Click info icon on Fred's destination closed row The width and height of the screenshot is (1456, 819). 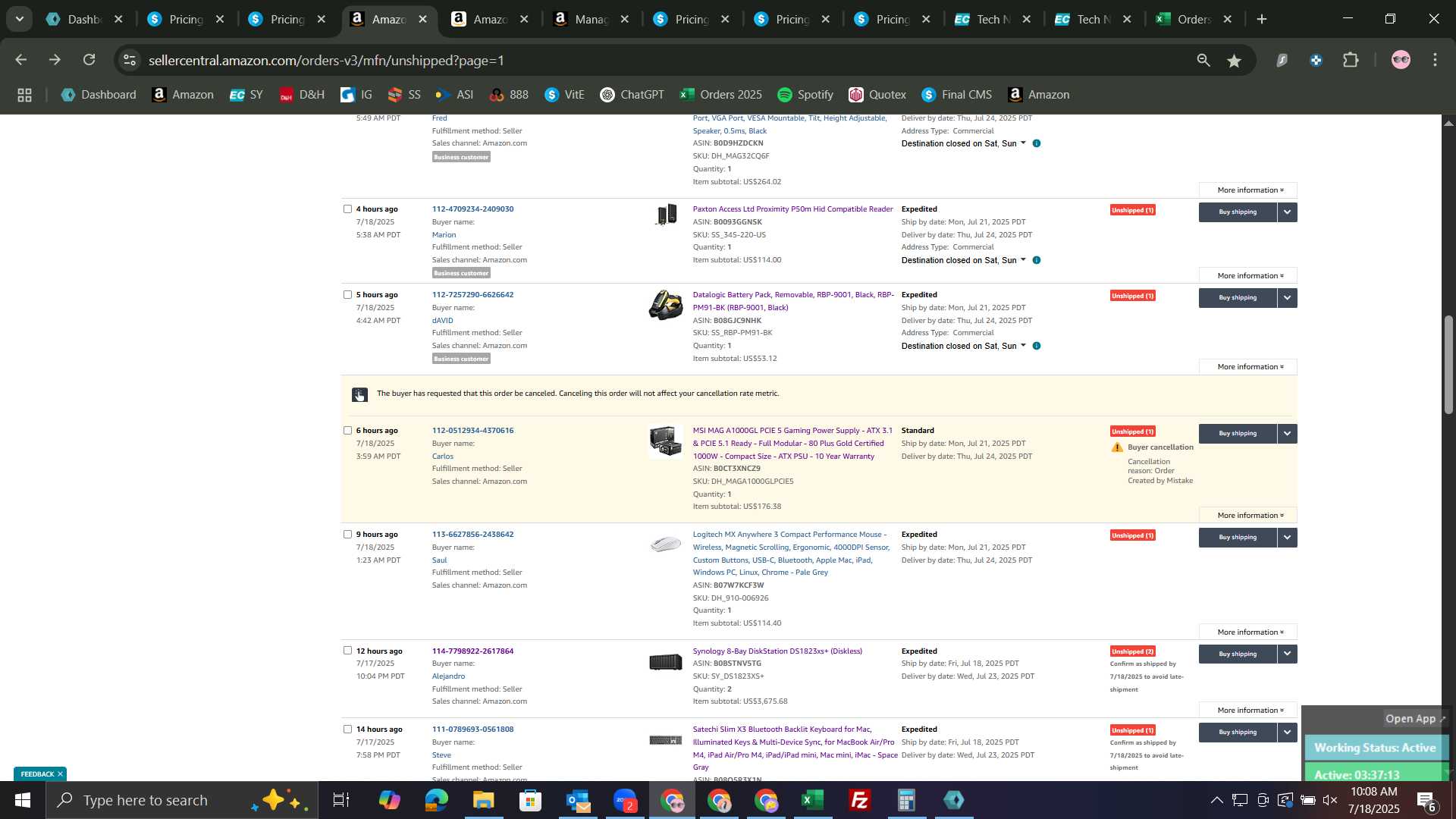[1037, 143]
